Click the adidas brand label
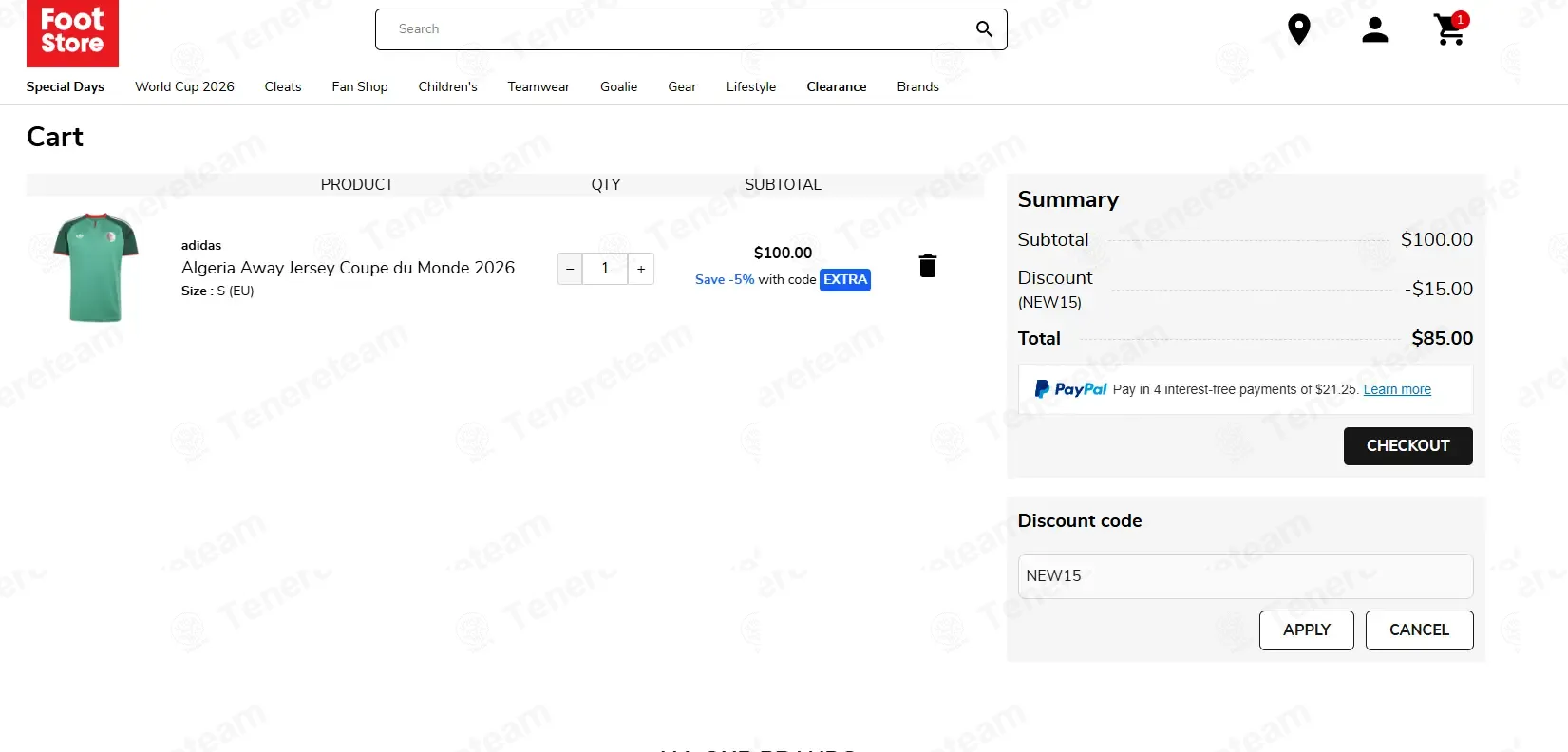Screen dimensions: 1568x752 tap(201, 245)
